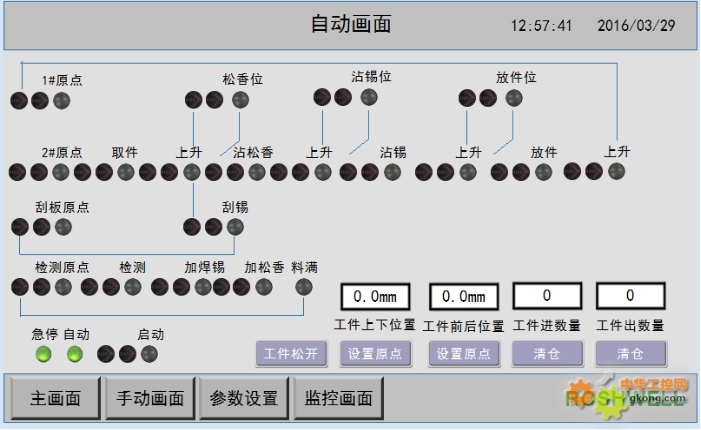This screenshot has width=701, height=430.
Task: Open 参数设置 parameter settings
Action: tap(244, 398)
